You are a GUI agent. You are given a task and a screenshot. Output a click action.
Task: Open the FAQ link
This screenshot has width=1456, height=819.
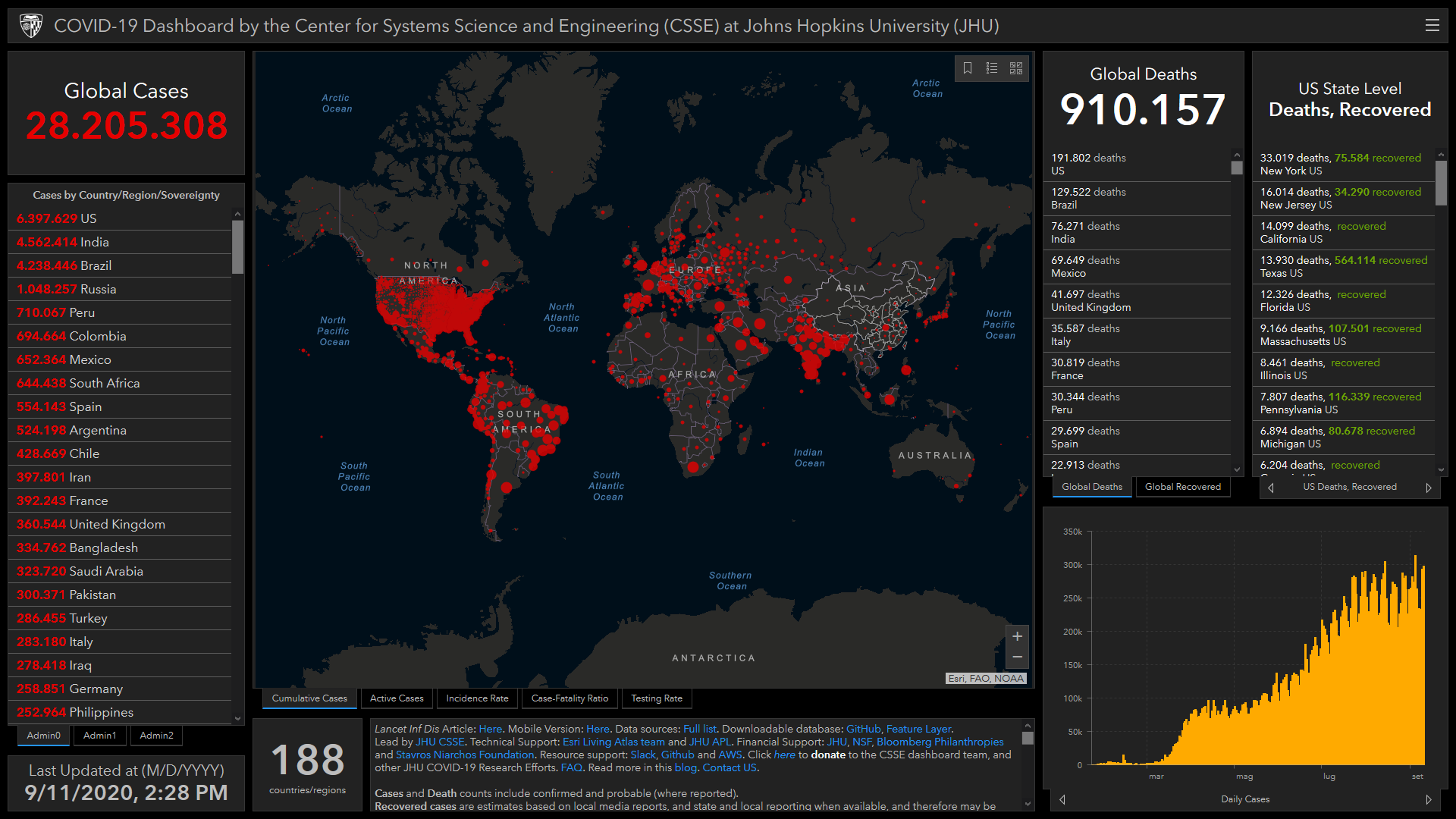572,767
